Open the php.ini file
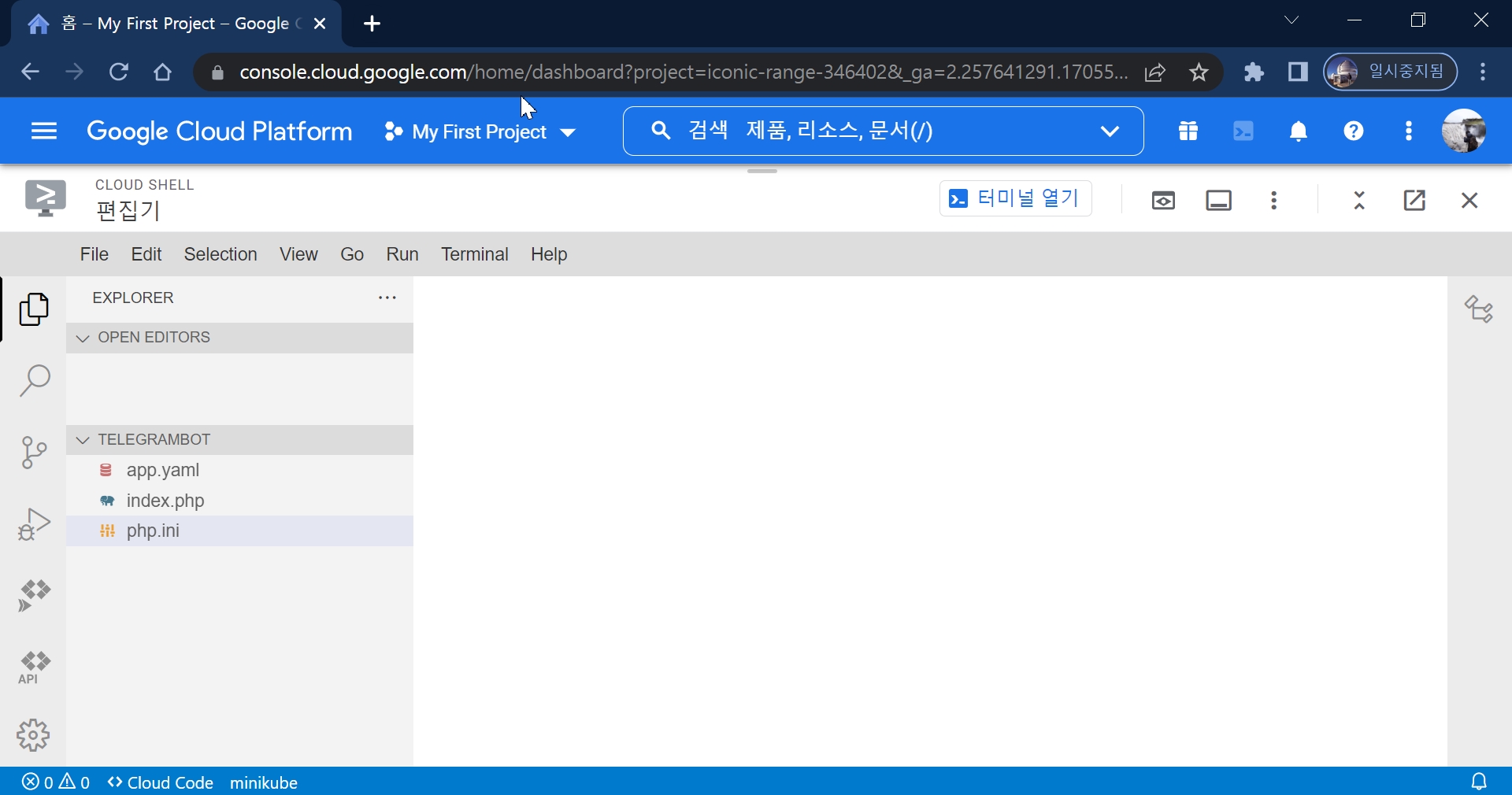The image size is (1512, 795). (x=239, y=531)
